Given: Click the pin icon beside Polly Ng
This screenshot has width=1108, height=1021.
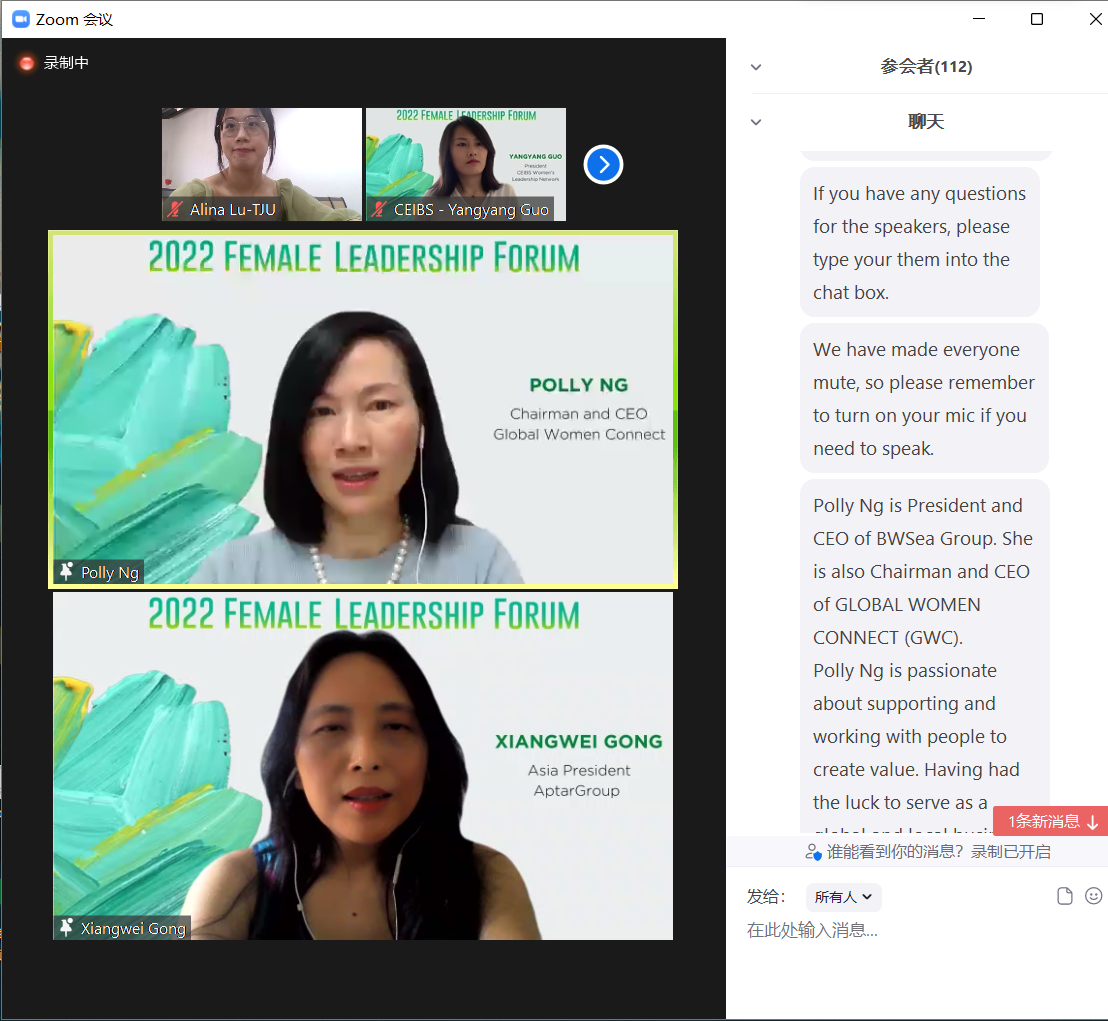Looking at the screenshot, I should click(x=66, y=572).
